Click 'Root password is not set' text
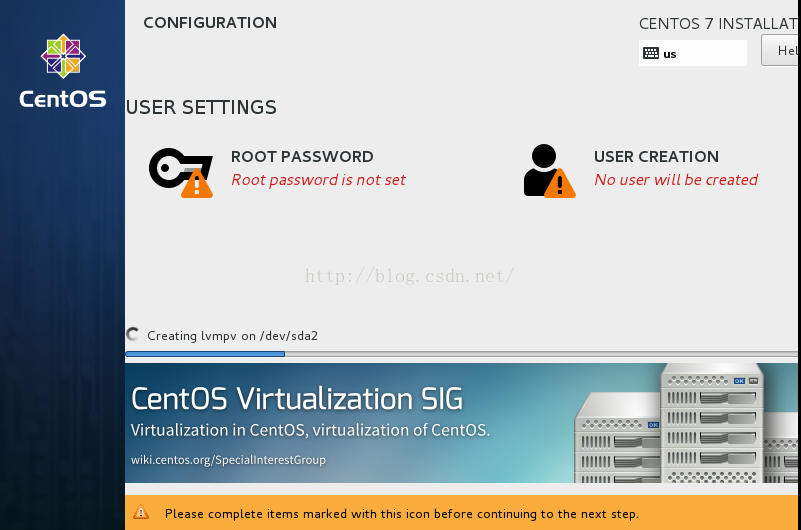The image size is (801, 530). coord(318,180)
